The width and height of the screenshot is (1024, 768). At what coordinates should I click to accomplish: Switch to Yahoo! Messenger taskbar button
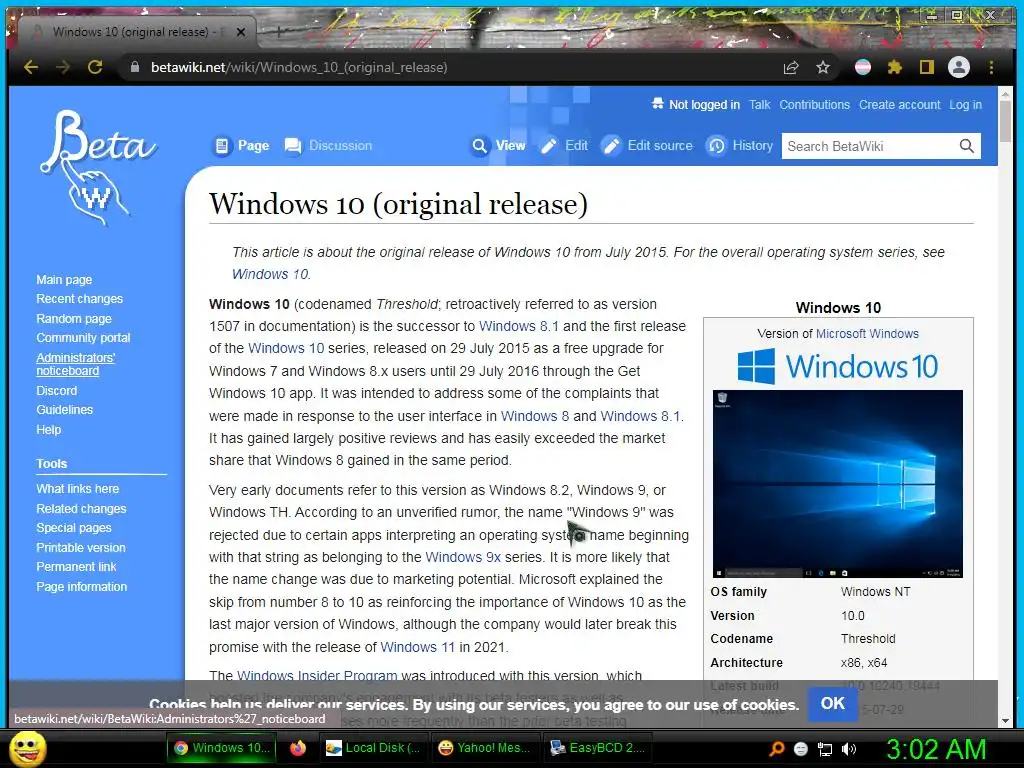pos(485,748)
